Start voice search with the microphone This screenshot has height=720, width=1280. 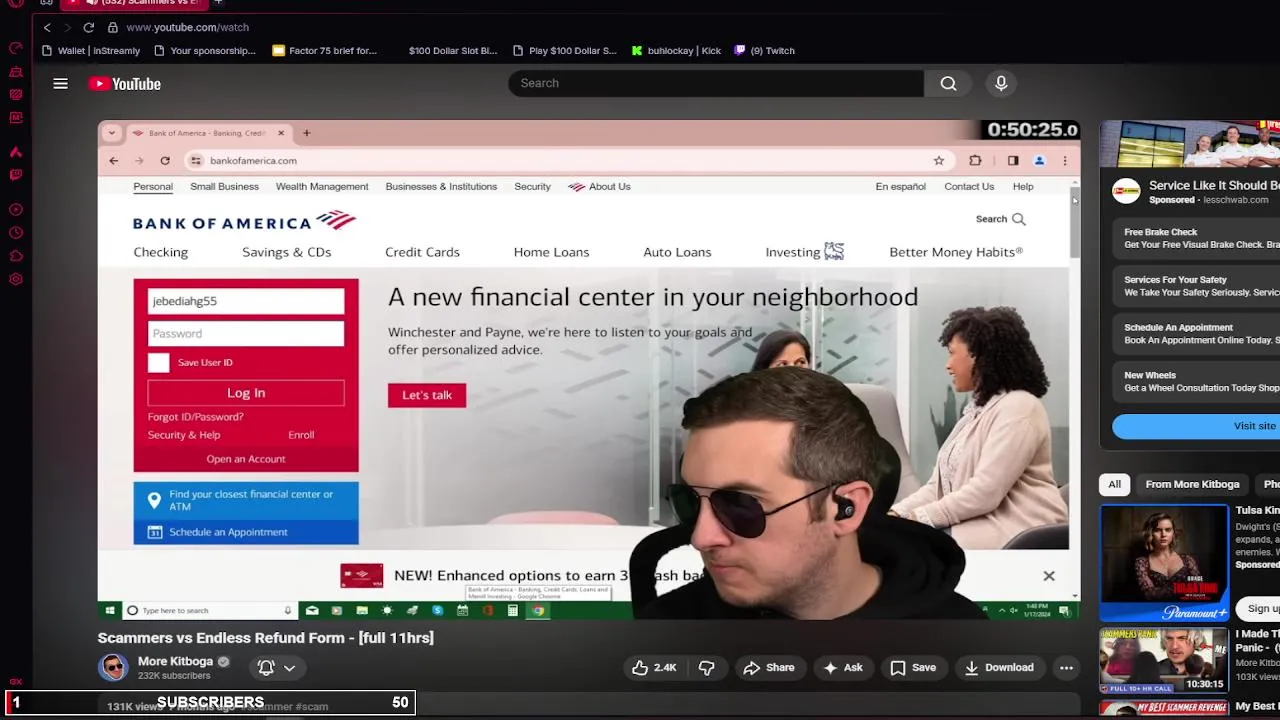coord(1001,83)
